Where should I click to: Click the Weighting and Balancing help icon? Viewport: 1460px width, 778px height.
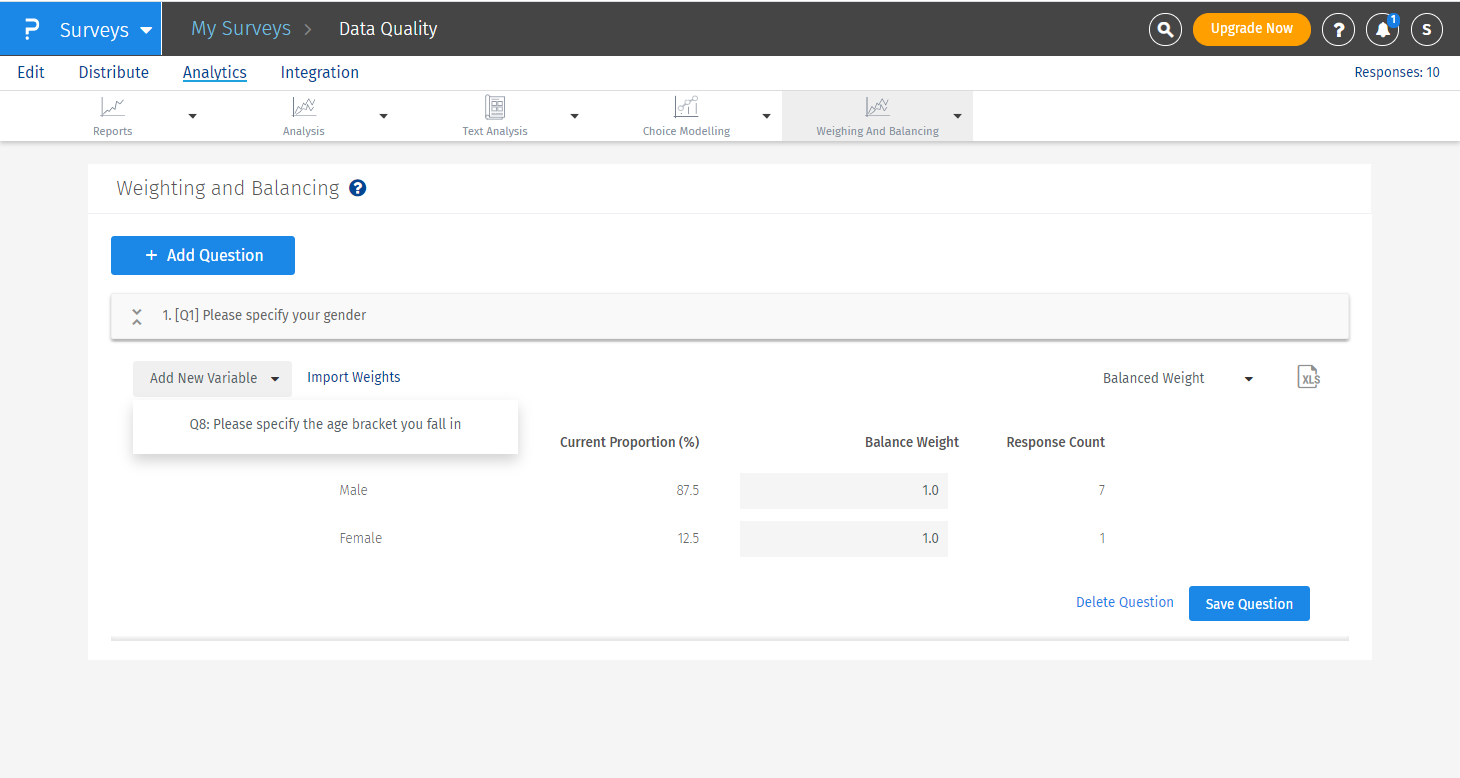point(358,188)
